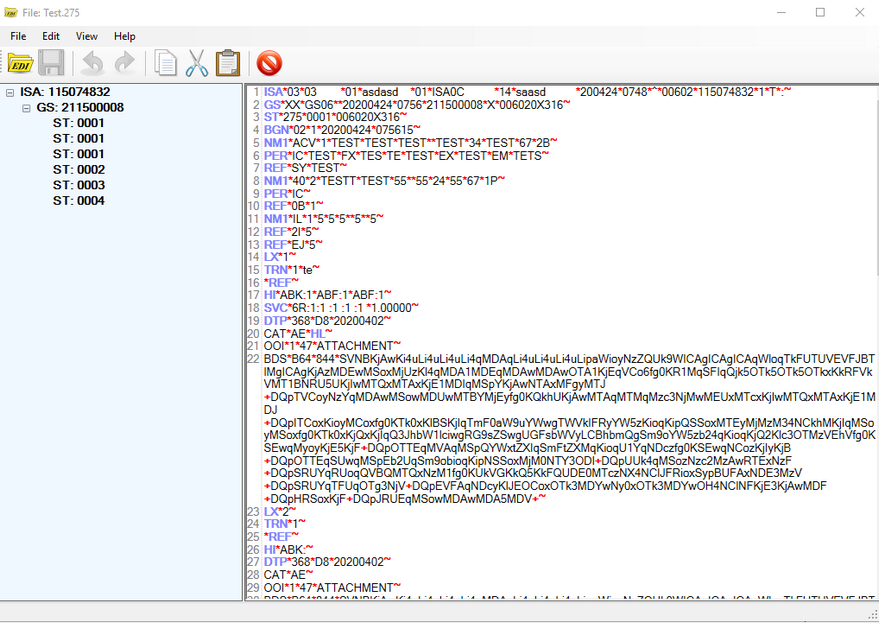Collapse the GS: 211500008 tree node

click(25, 107)
